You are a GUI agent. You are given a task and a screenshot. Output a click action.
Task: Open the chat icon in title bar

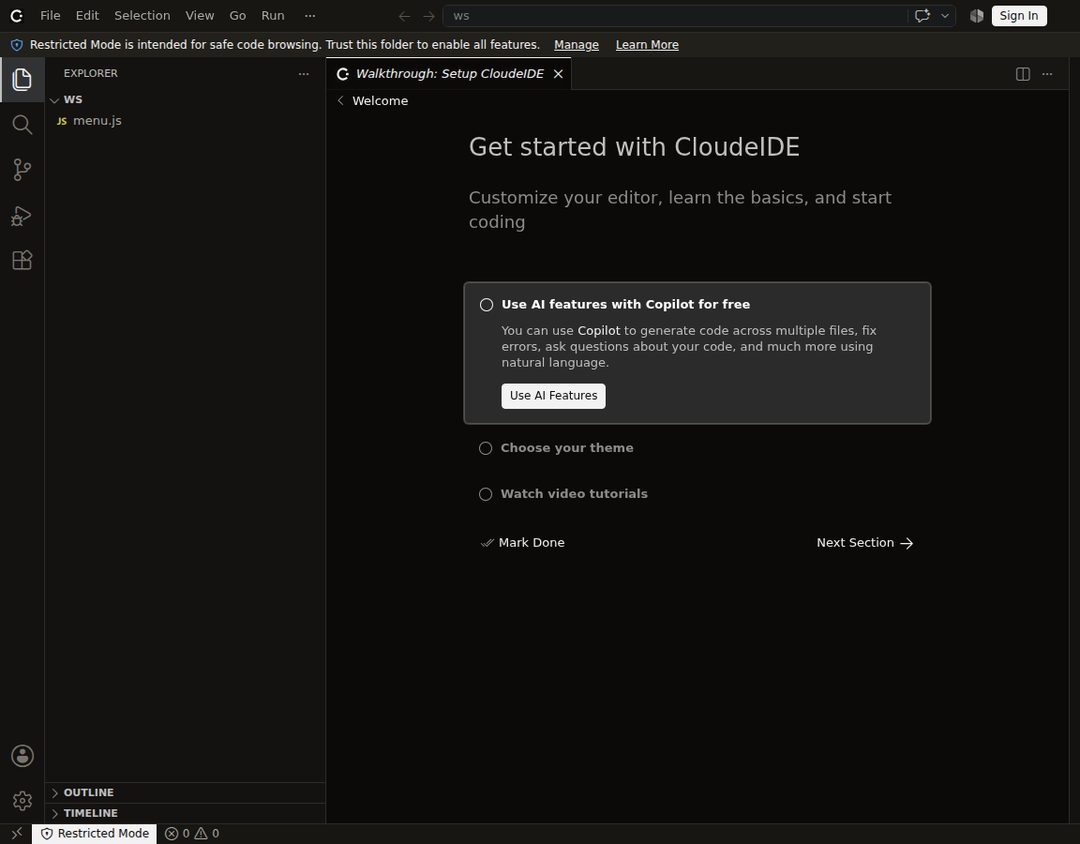[x=922, y=16]
